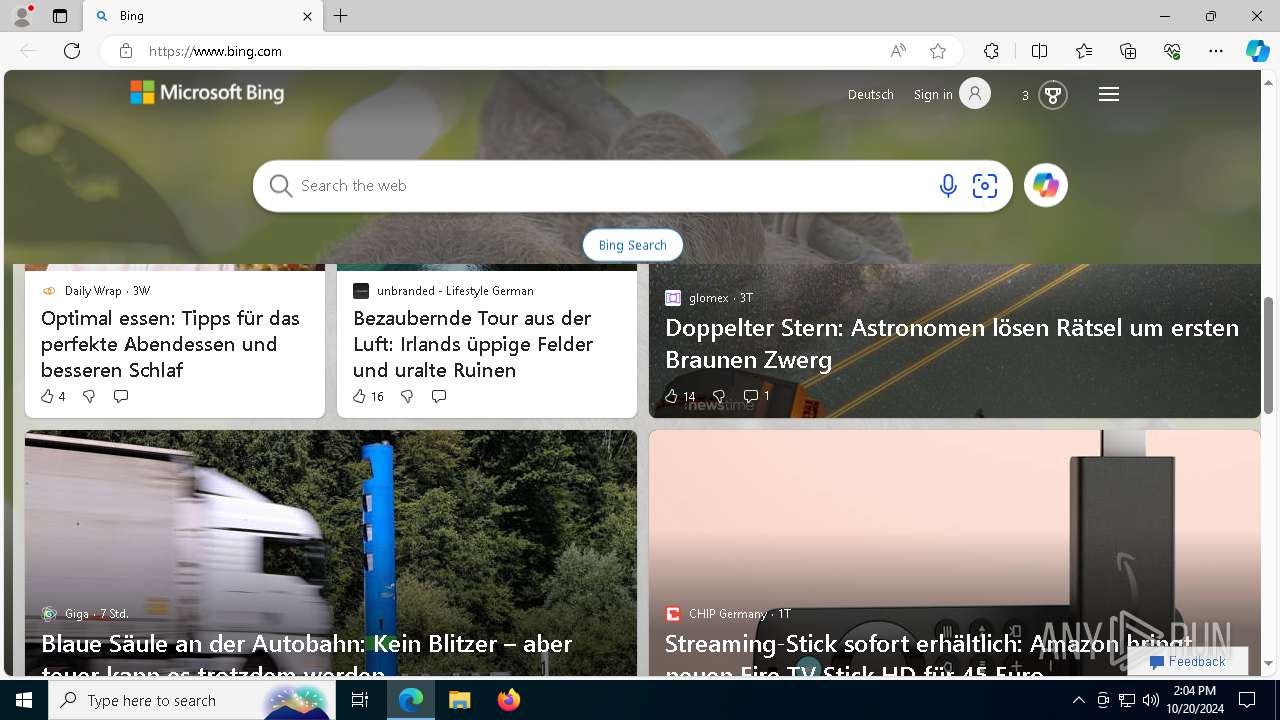Open Bezaubernde Tour aus der Luft headline
Viewport: 1280px width, 720px height.
coord(473,344)
